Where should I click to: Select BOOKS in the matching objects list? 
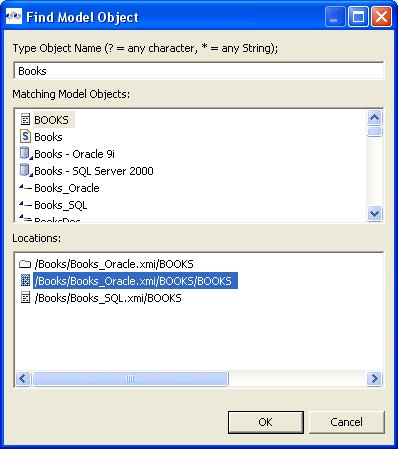(x=51, y=120)
